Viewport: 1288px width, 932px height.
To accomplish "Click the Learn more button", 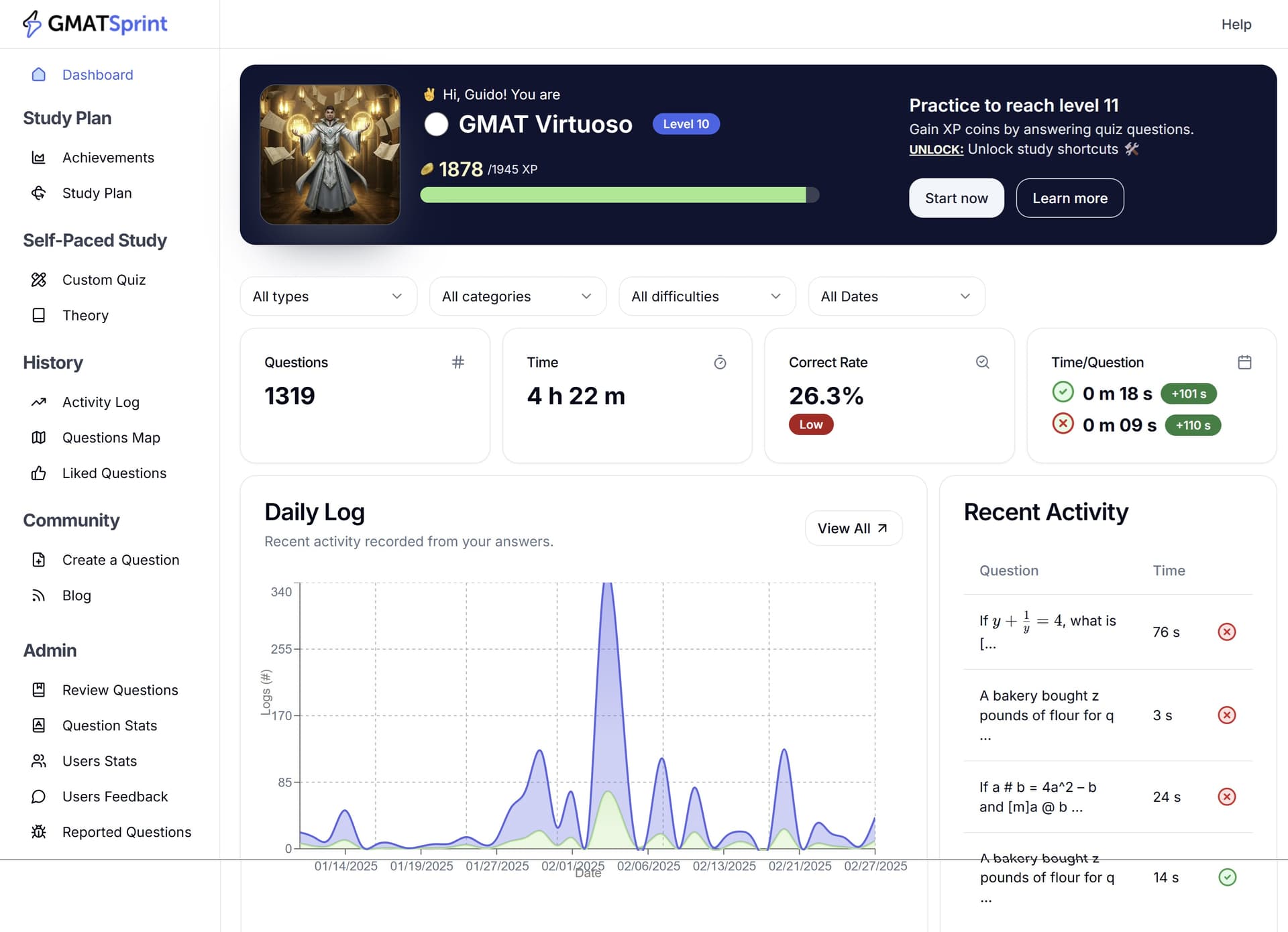I will pos(1070,198).
